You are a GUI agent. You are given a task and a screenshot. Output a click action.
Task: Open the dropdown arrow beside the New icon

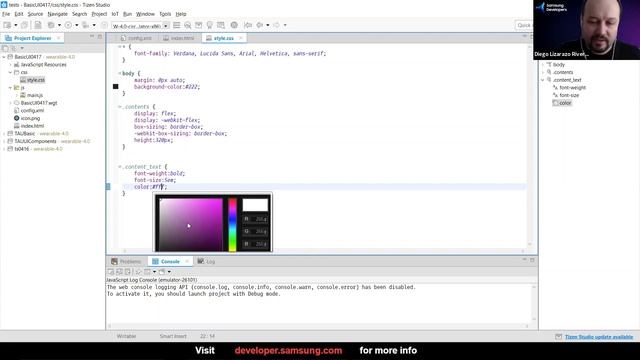pyautogui.click(x=16, y=25)
